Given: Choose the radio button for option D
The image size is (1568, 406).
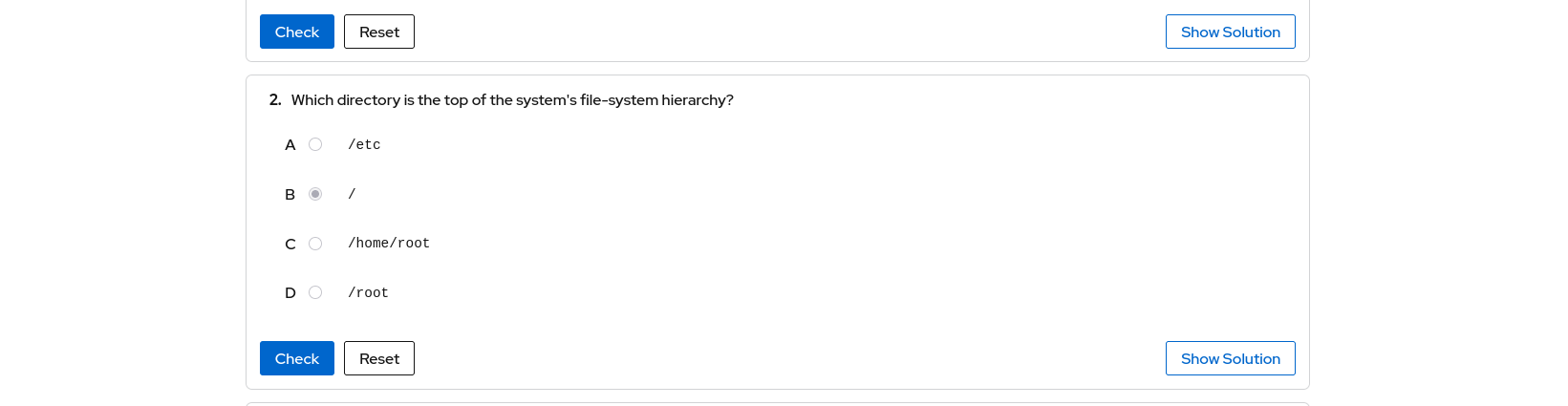Looking at the screenshot, I should point(315,292).
